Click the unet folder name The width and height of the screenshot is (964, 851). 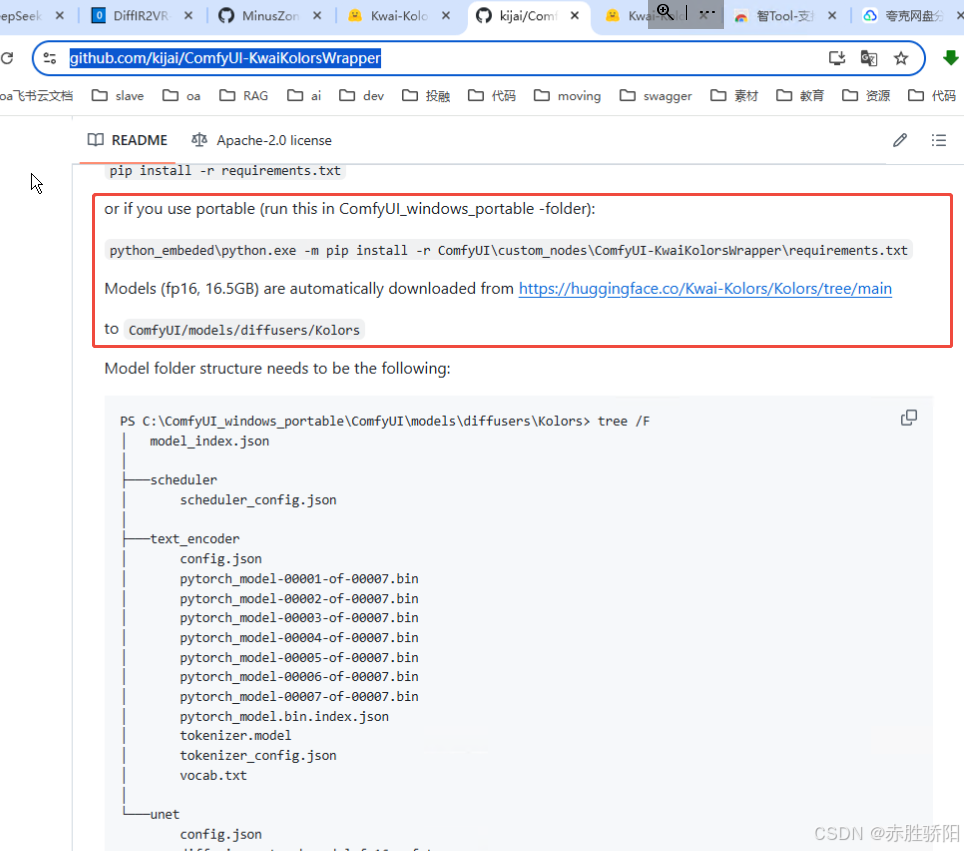[165, 814]
